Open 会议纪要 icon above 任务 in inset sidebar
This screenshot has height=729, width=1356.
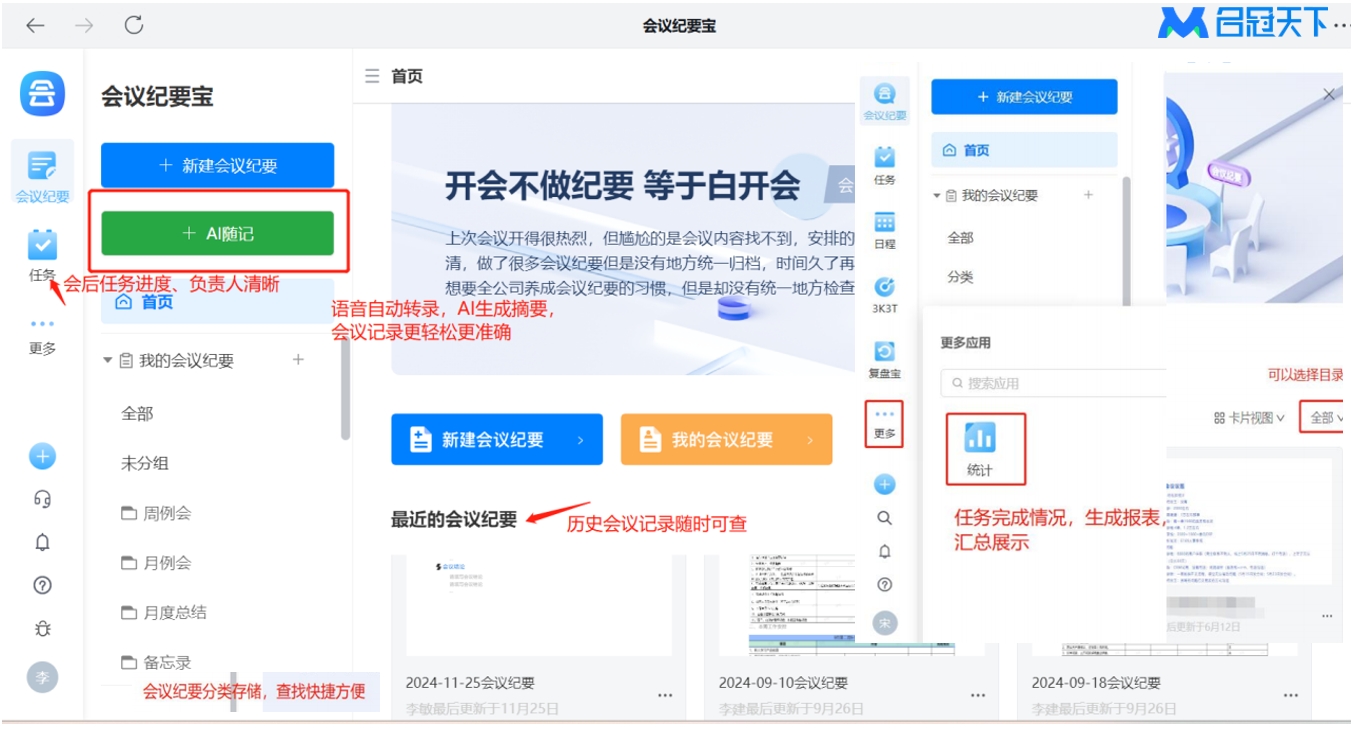[884, 100]
